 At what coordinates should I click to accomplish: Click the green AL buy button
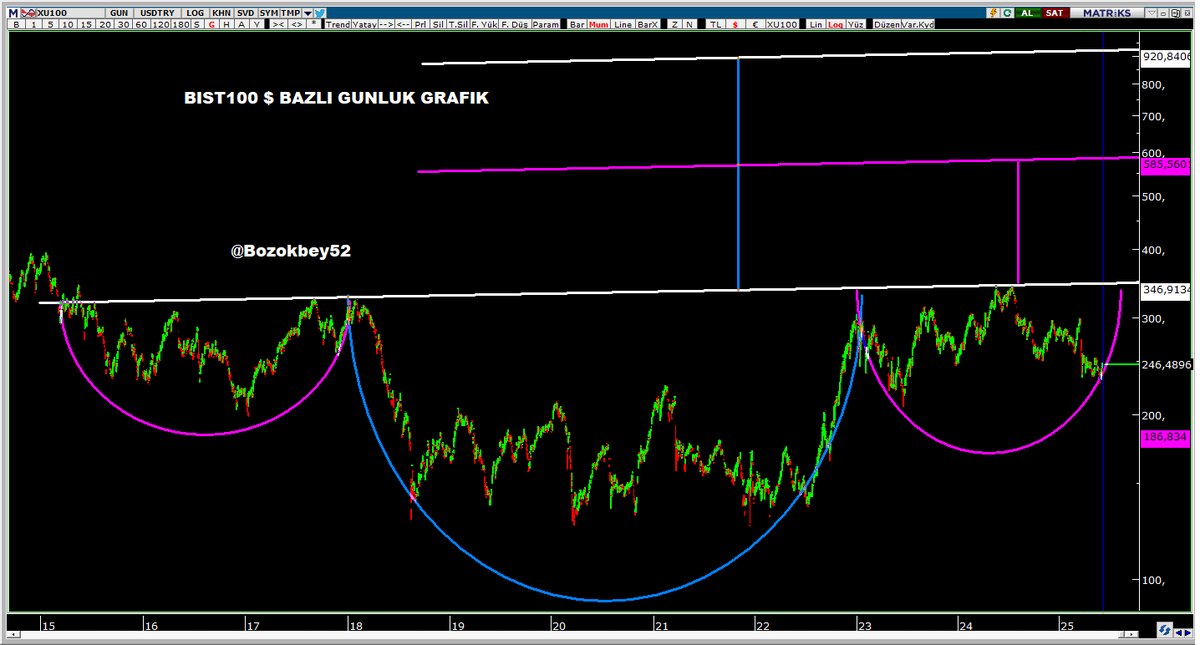click(x=1029, y=13)
